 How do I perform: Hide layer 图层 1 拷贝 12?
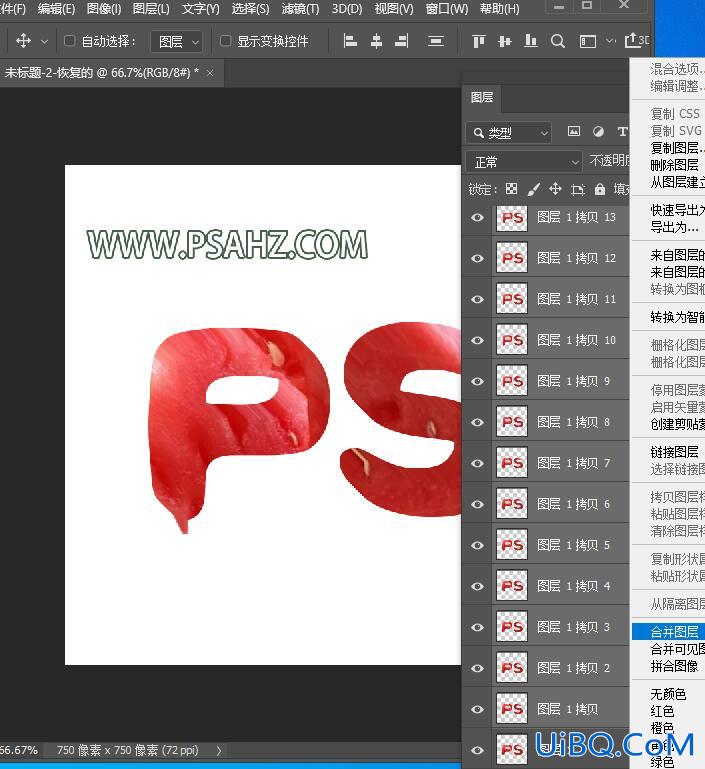click(478, 258)
